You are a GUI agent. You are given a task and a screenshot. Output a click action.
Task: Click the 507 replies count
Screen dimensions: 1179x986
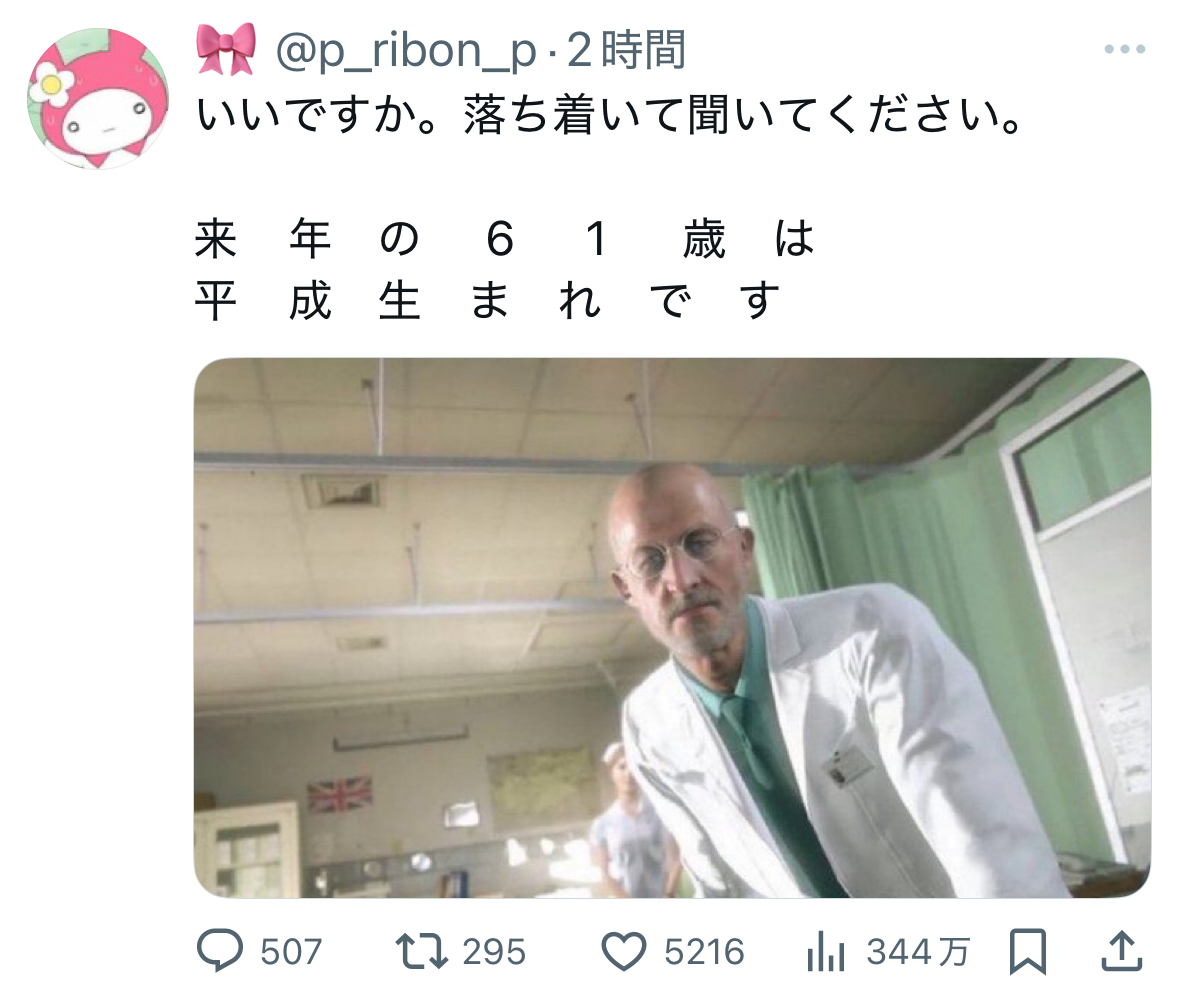[291, 952]
